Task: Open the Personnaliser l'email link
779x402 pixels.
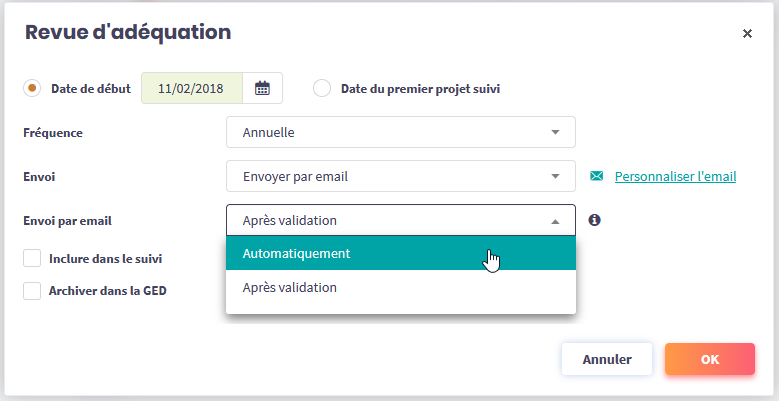Action: 675,176
